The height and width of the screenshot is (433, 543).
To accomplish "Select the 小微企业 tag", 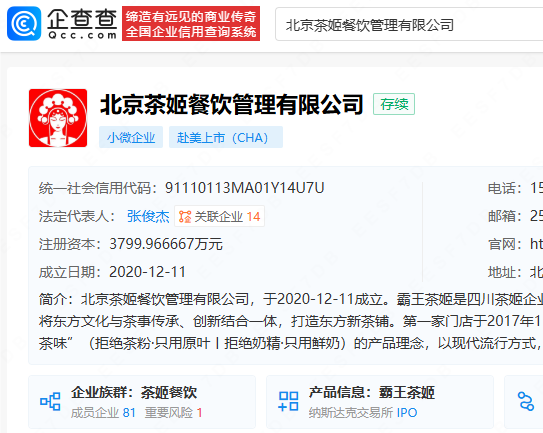I will 131,137.
